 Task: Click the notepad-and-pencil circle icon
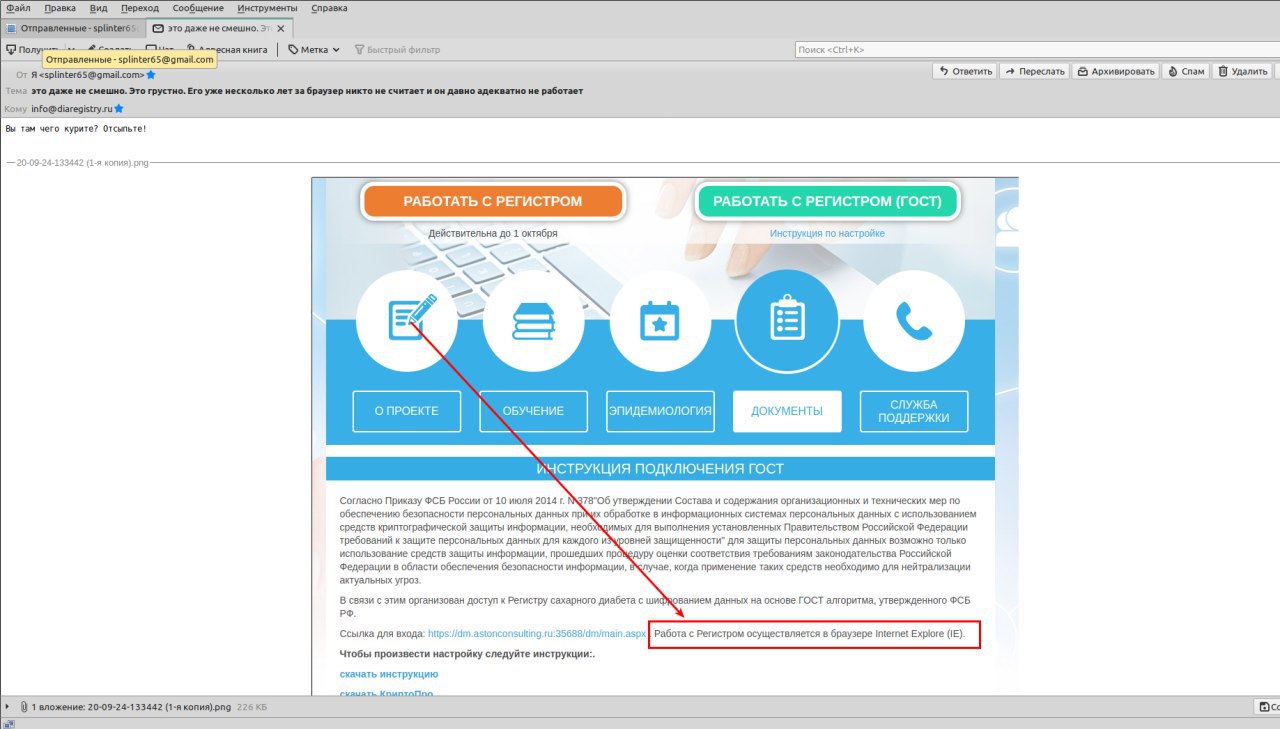coord(407,320)
